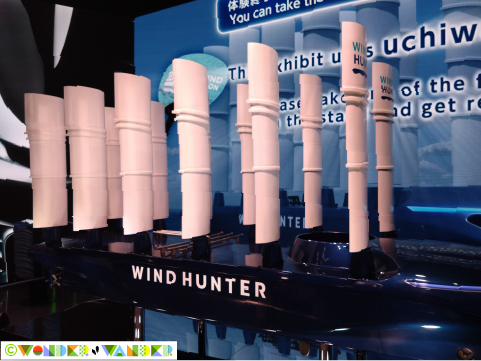Click the 'Th' exhibit text beside the badge
Viewport: 481px width, 361px height.
pos(237,72)
